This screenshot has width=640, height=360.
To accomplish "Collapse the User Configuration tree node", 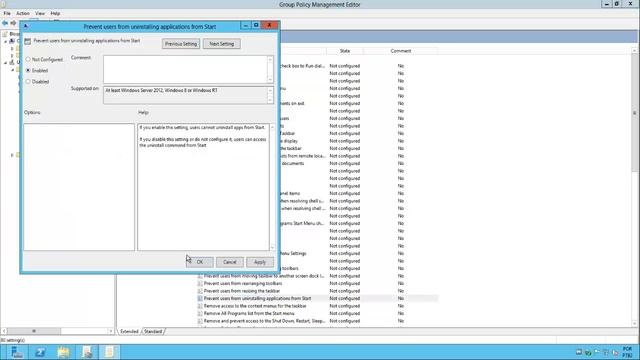I will (6, 63).
